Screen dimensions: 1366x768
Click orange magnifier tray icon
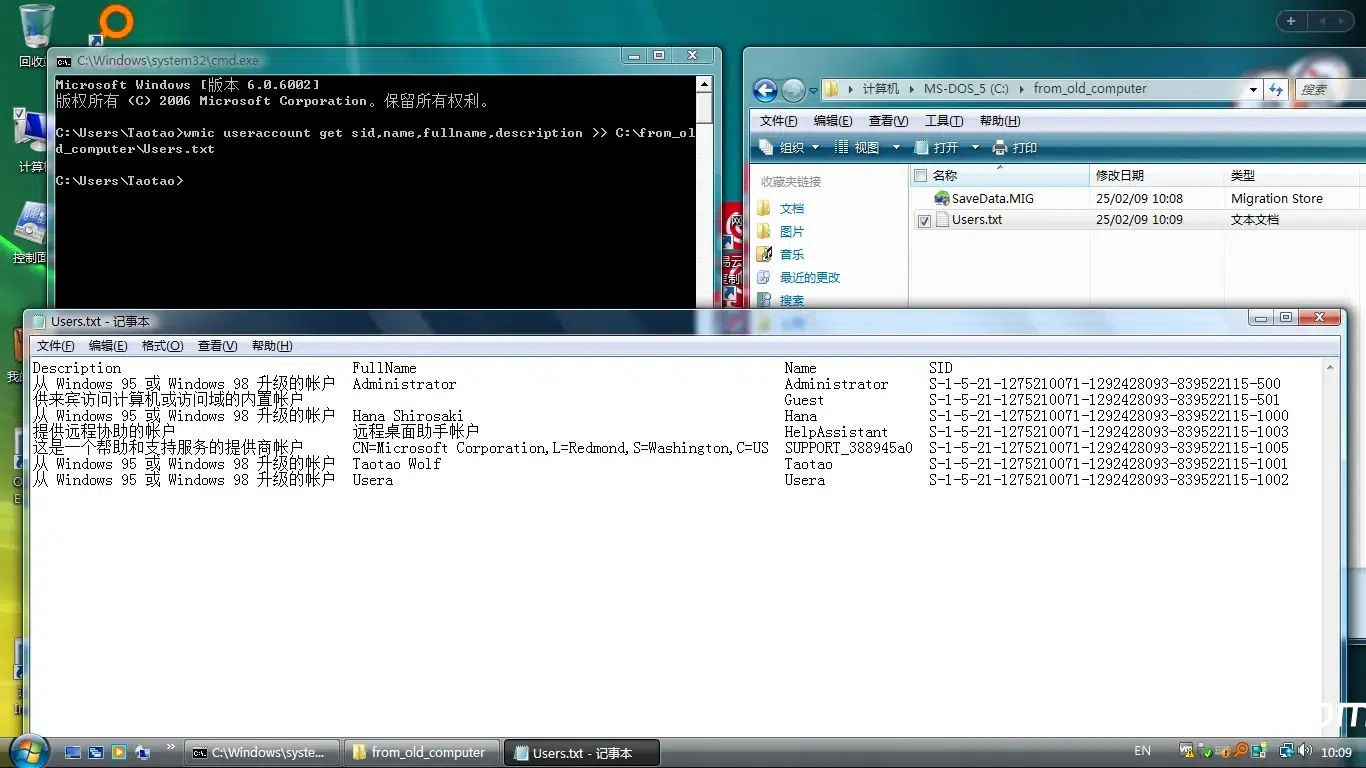click(1241, 750)
